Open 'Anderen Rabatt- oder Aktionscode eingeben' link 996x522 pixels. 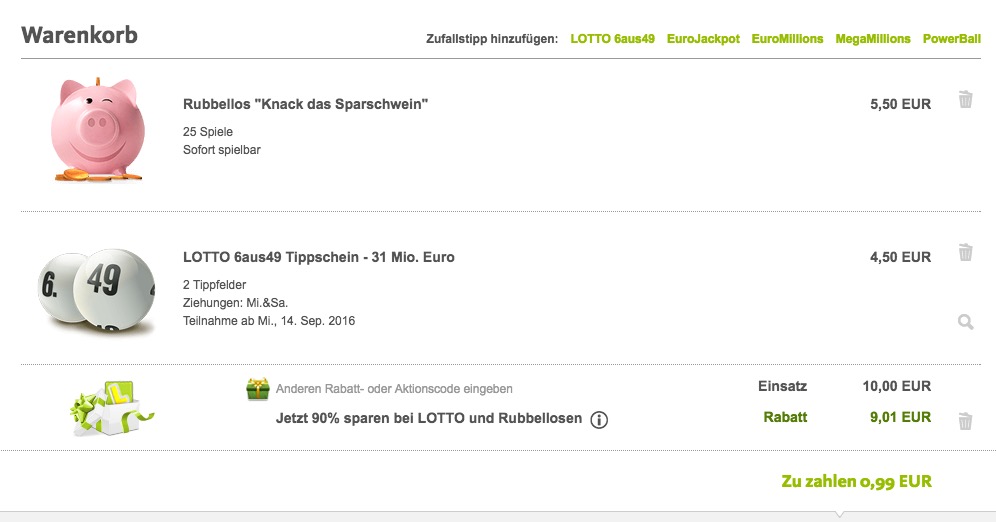[x=394, y=389]
